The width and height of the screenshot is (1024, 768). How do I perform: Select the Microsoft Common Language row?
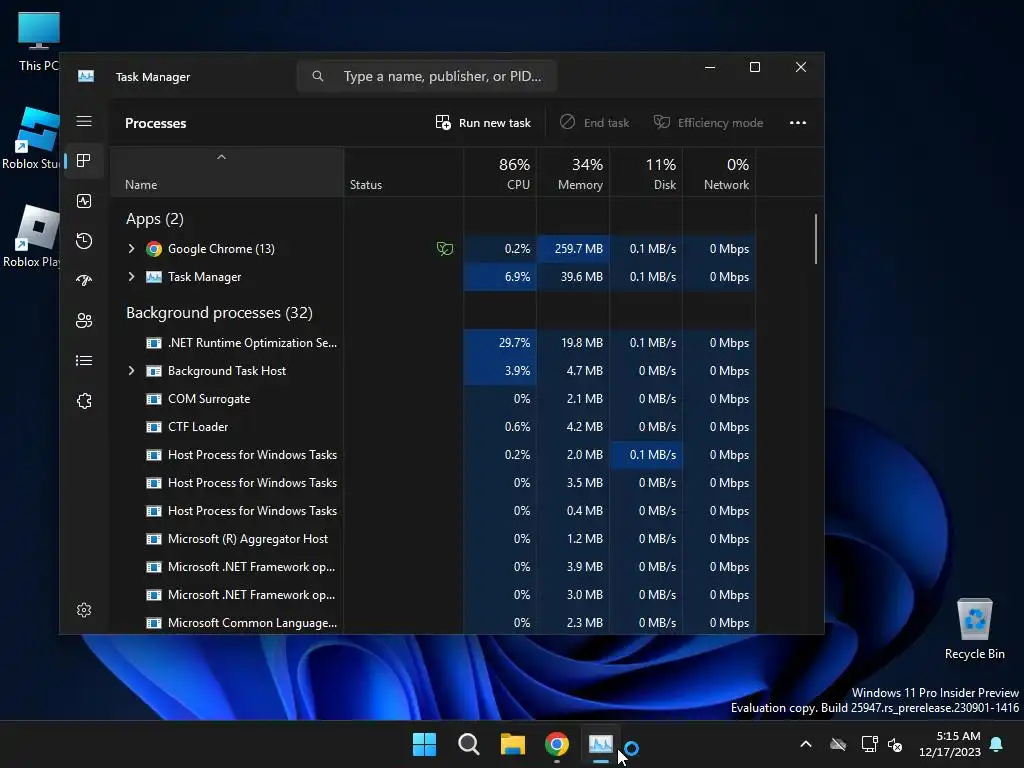434,623
